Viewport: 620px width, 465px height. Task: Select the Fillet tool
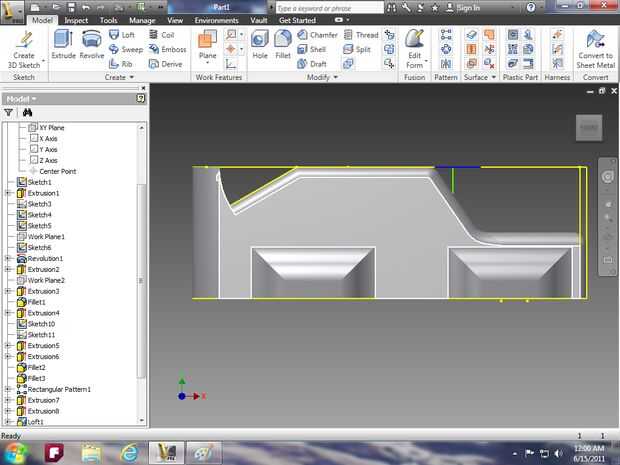pos(283,45)
